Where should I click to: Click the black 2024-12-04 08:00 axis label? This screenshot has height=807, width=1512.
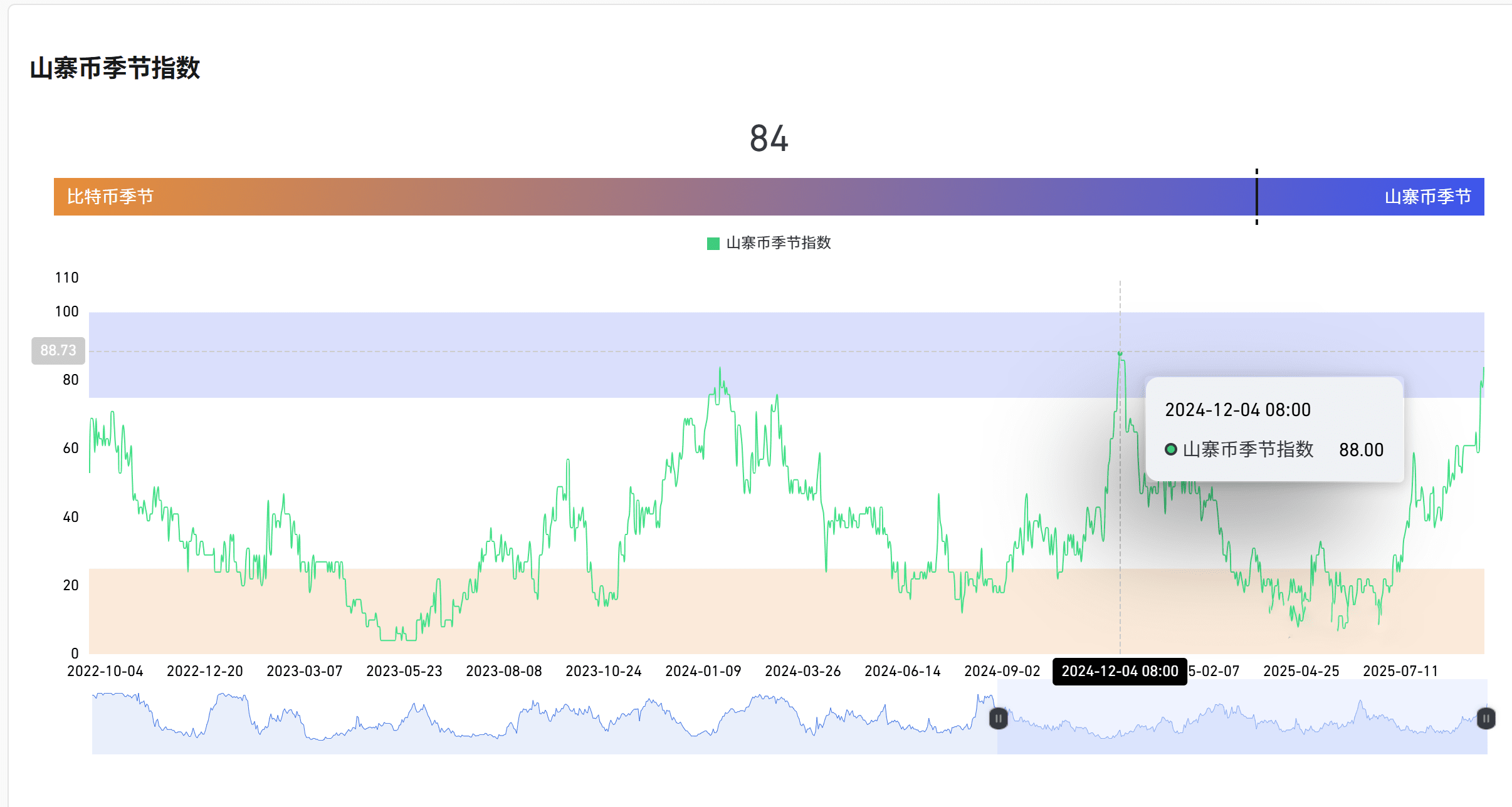[x=1120, y=671]
